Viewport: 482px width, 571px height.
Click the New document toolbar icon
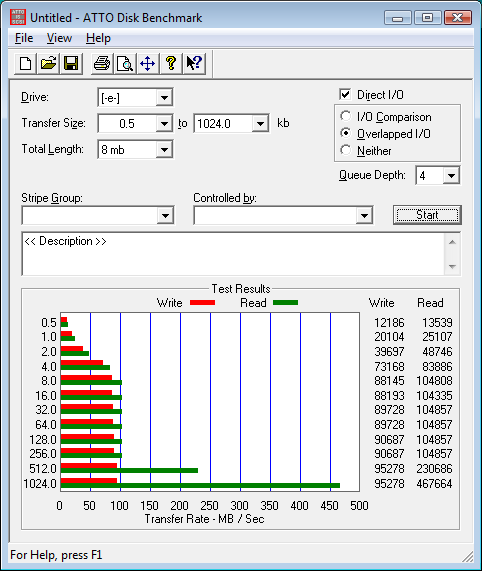point(25,64)
